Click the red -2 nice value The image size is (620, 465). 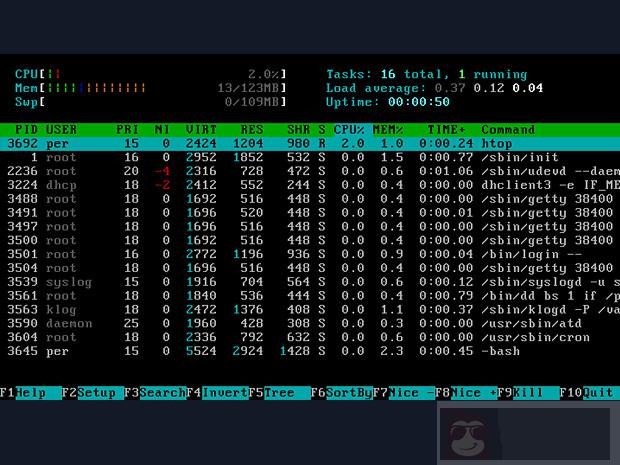pos(162,185)
